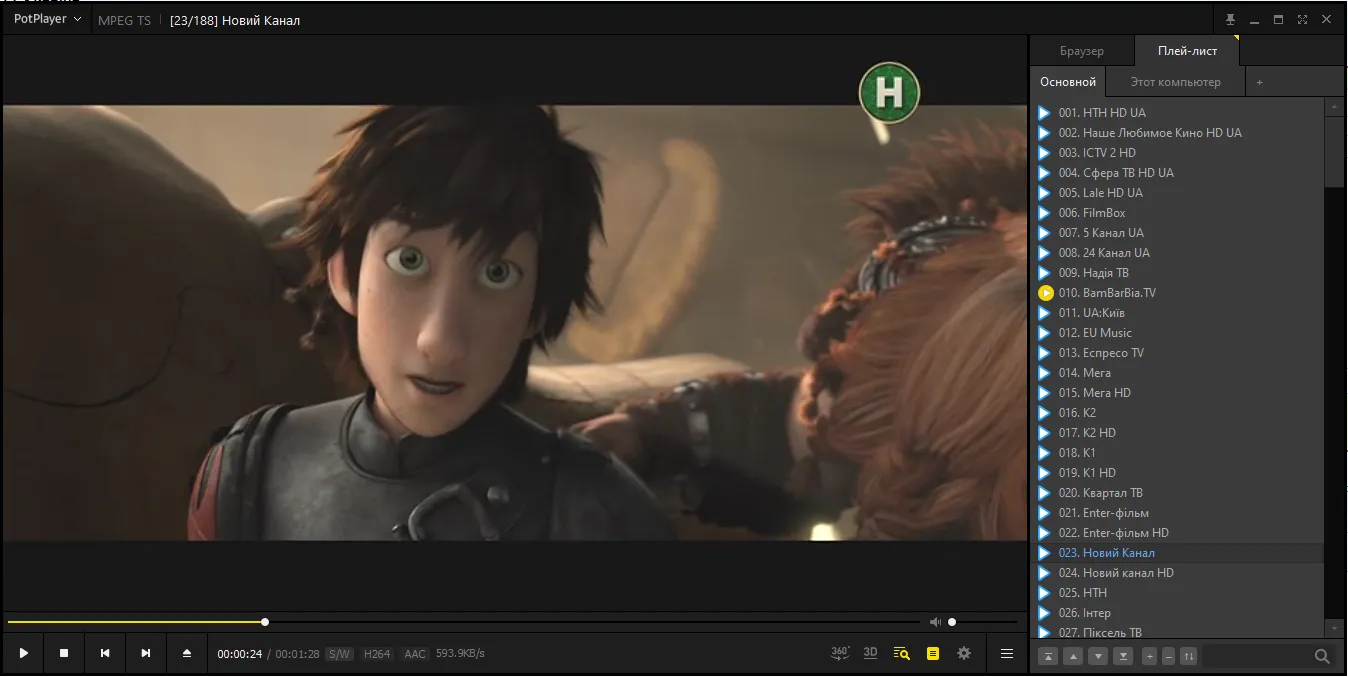The image size is (1348, 677).
Task: Select channel 012. EU Music
Action: tap(1178, 333)
